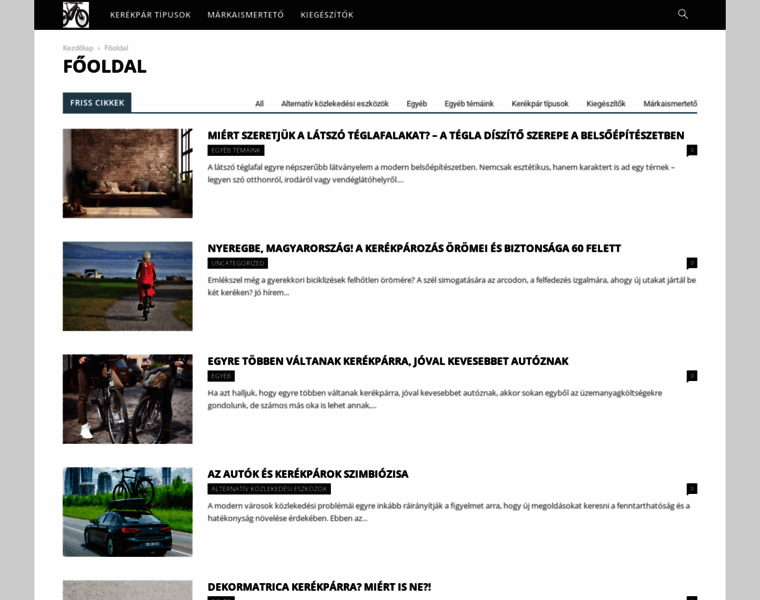Open the Kiegészítők menu item
The width and height of the screenshot is (760, 600).
click(x=327, y=15)
